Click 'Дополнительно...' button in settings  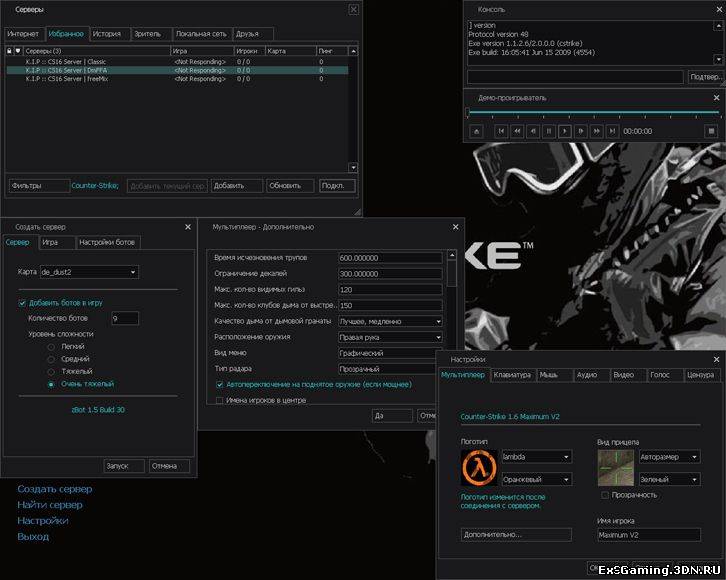click(x=516, y=535)
